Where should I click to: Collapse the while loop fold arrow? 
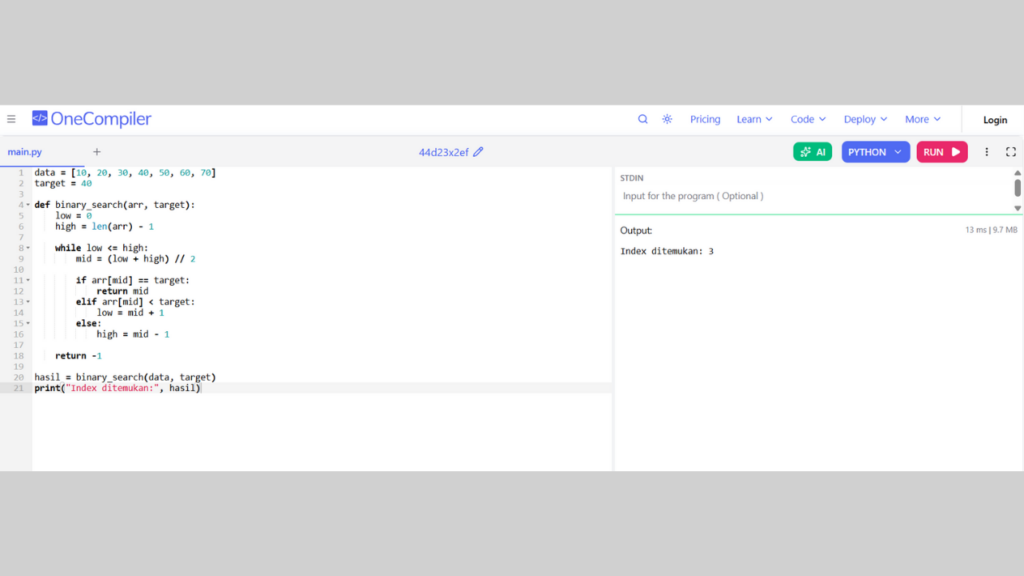click(x=28, y=248)
